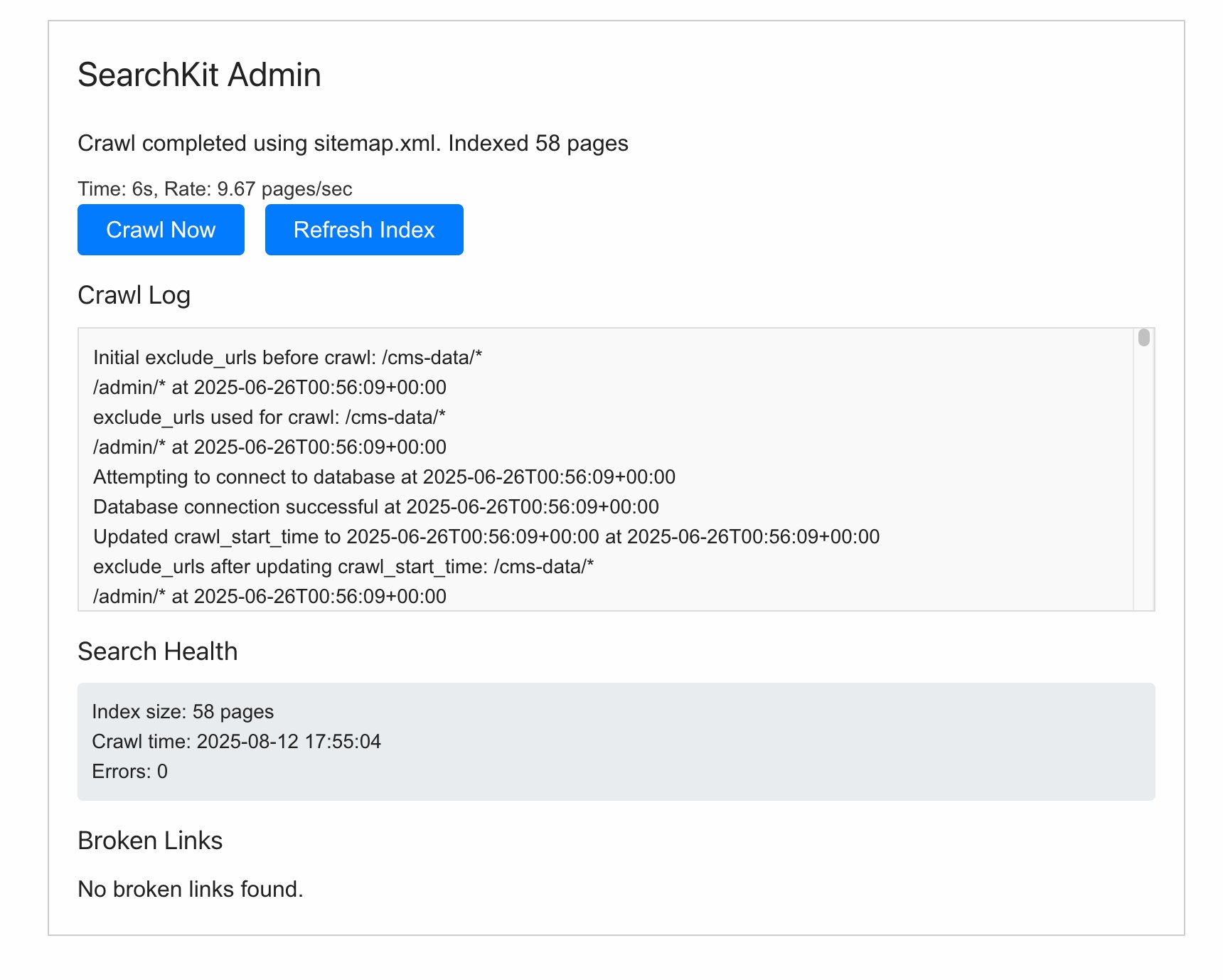Click the 'Initial exclude_urls before crawl' log line

click(287, 357)
